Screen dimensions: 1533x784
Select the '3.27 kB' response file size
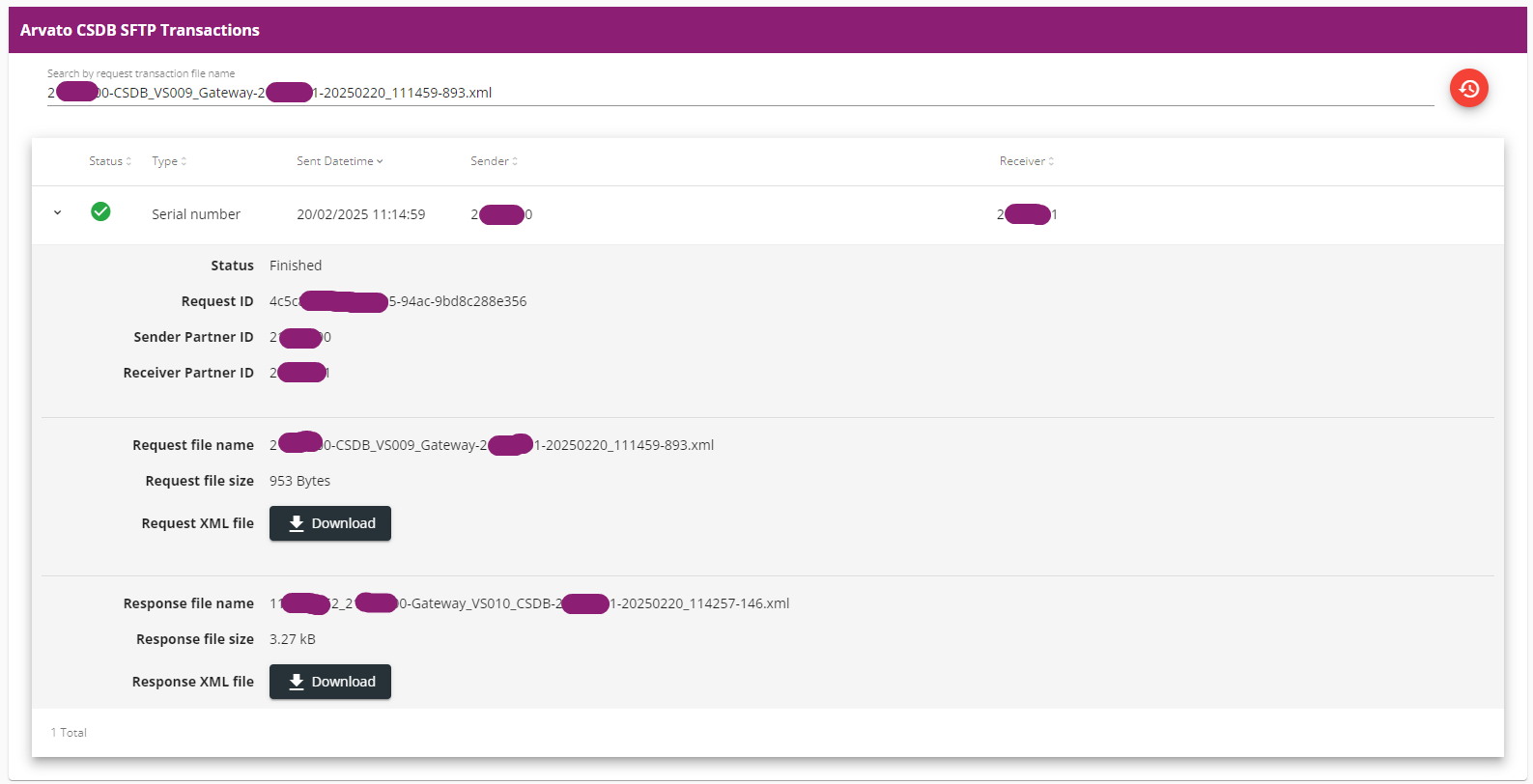tap(293, 639)
